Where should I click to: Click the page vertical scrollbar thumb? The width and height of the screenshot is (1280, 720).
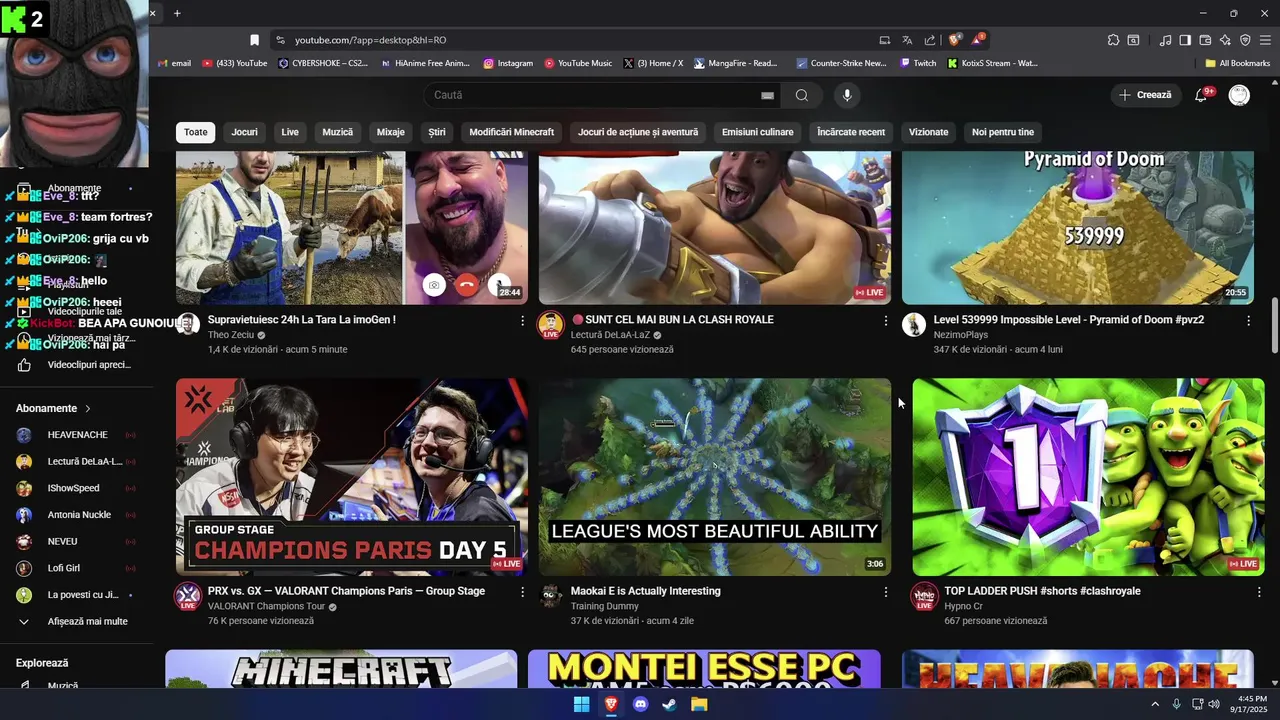pos(1275,324)
